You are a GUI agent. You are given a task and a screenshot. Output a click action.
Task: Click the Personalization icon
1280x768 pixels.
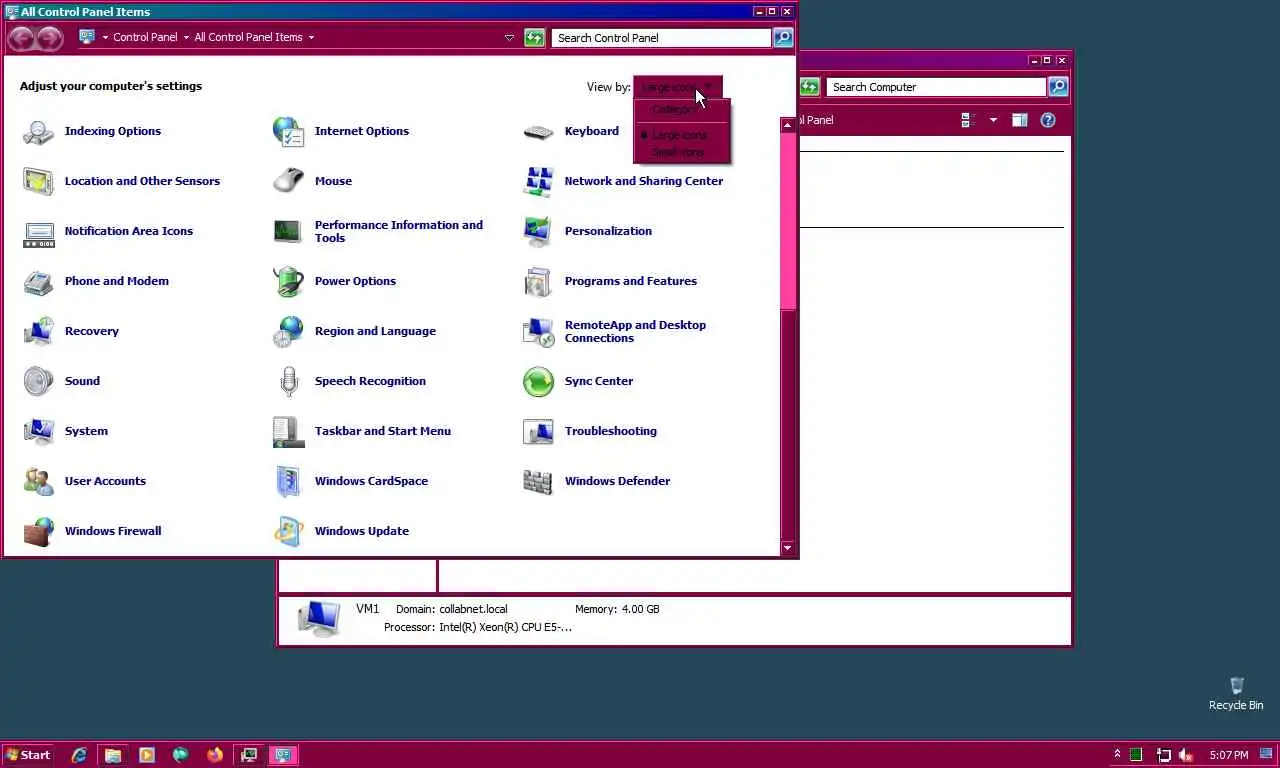[538, 231]
